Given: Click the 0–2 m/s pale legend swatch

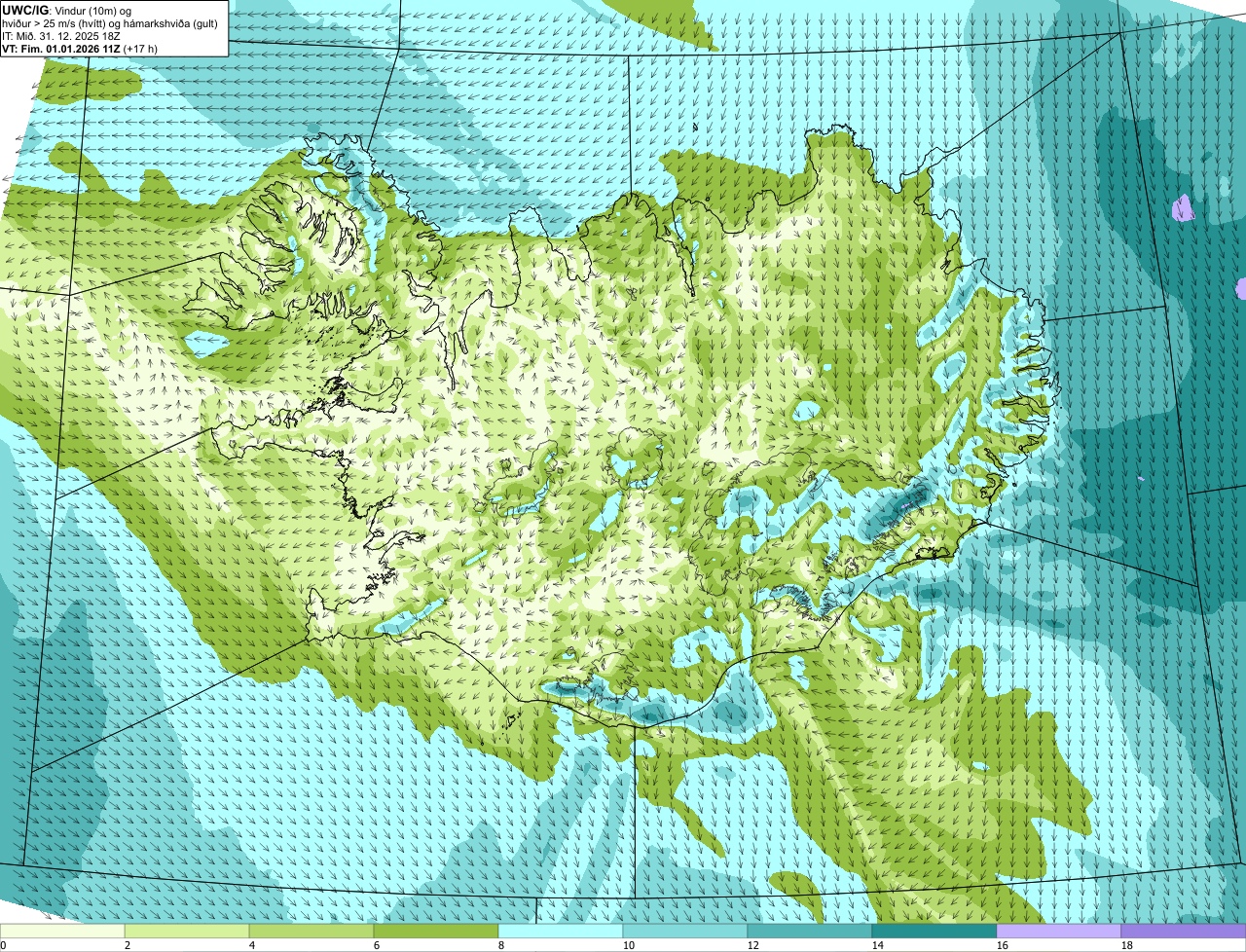Looking at the screenshot, I should click(x=62, y=931).
